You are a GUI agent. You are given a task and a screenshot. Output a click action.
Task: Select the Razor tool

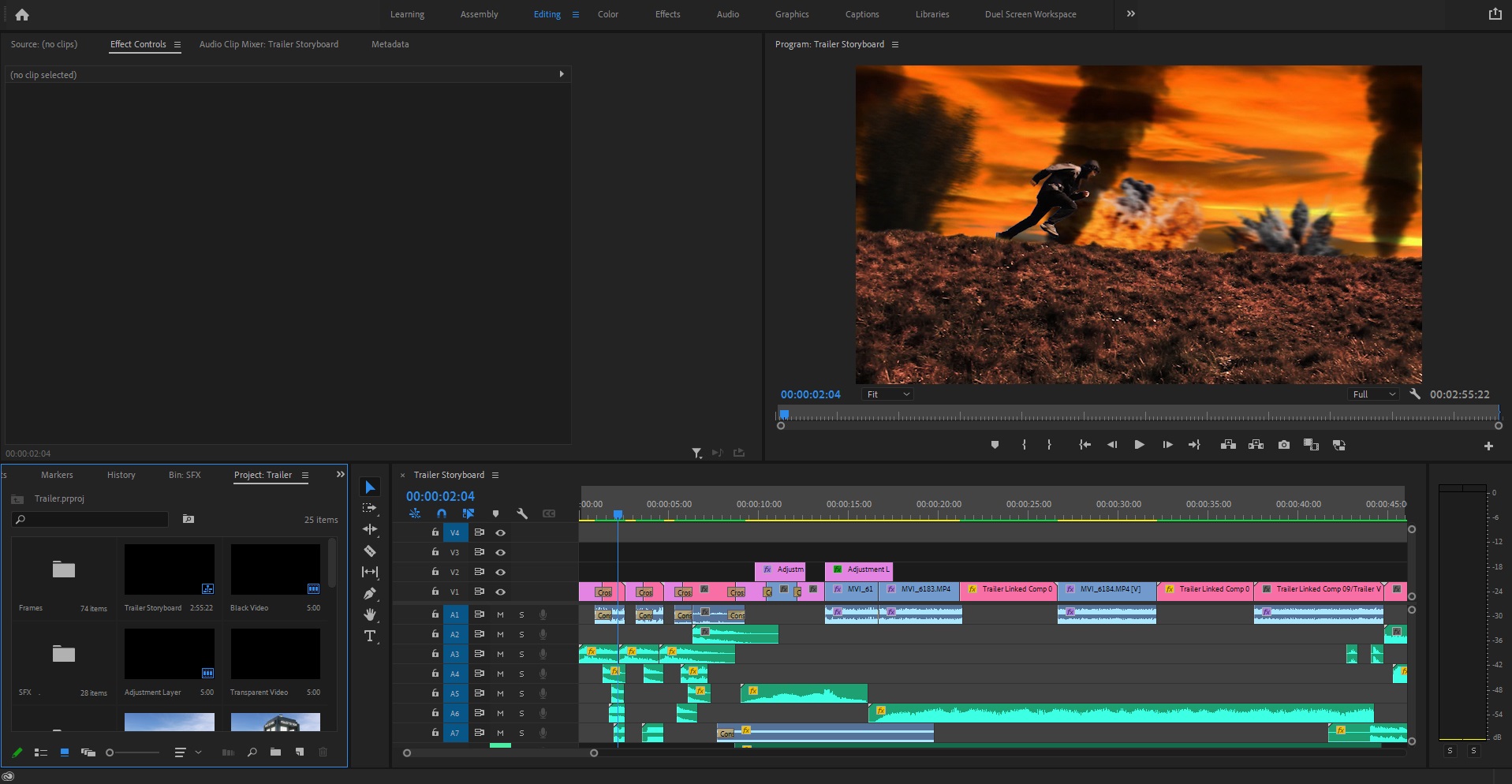click(369, 551)
